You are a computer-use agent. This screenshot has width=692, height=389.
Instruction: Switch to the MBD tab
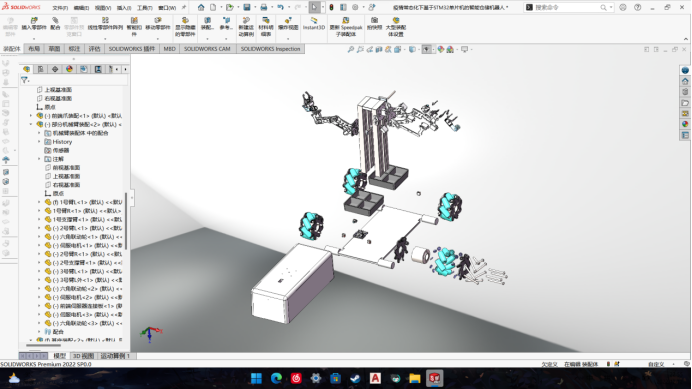point(169,49)
